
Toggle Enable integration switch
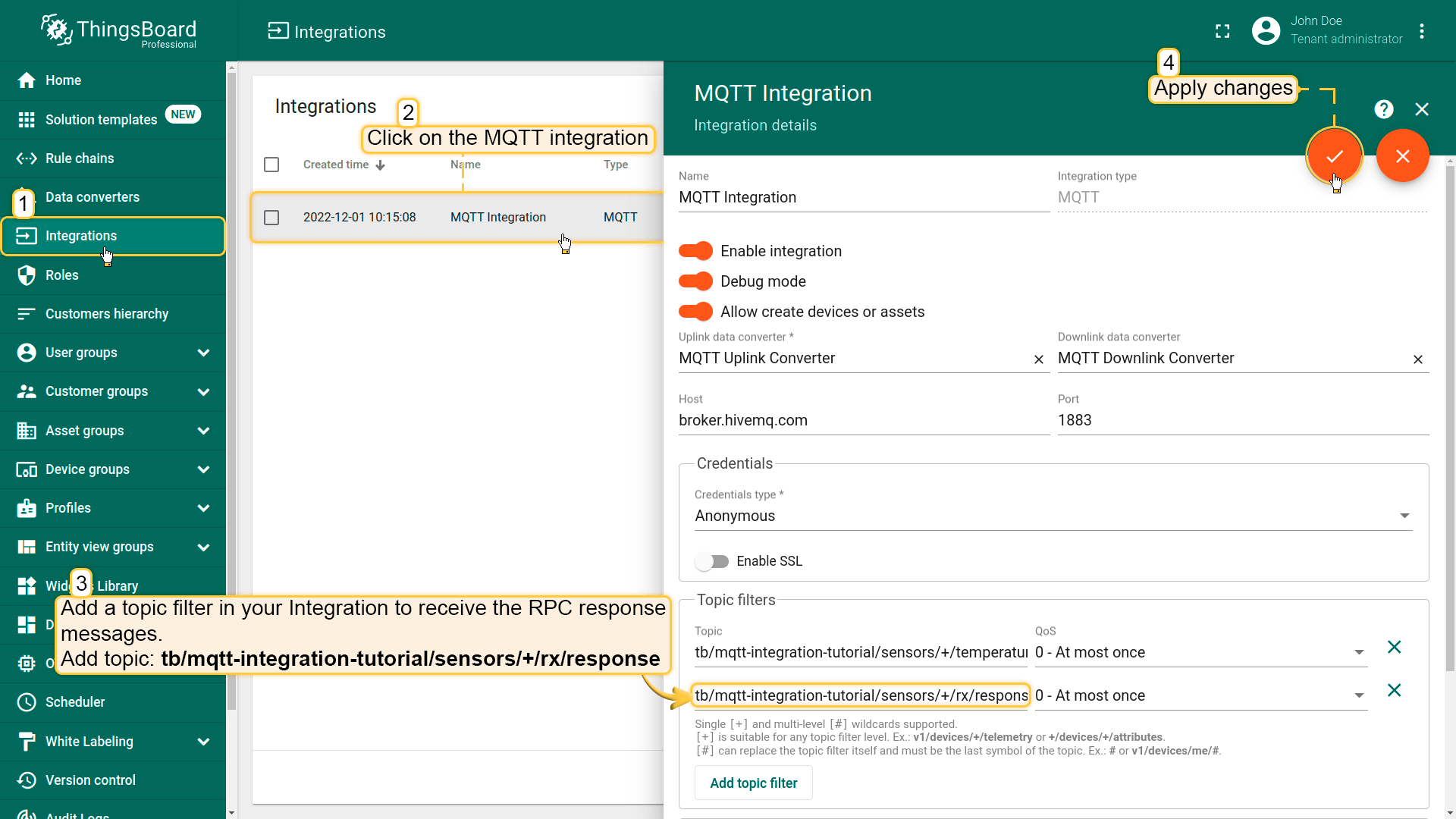695,251
